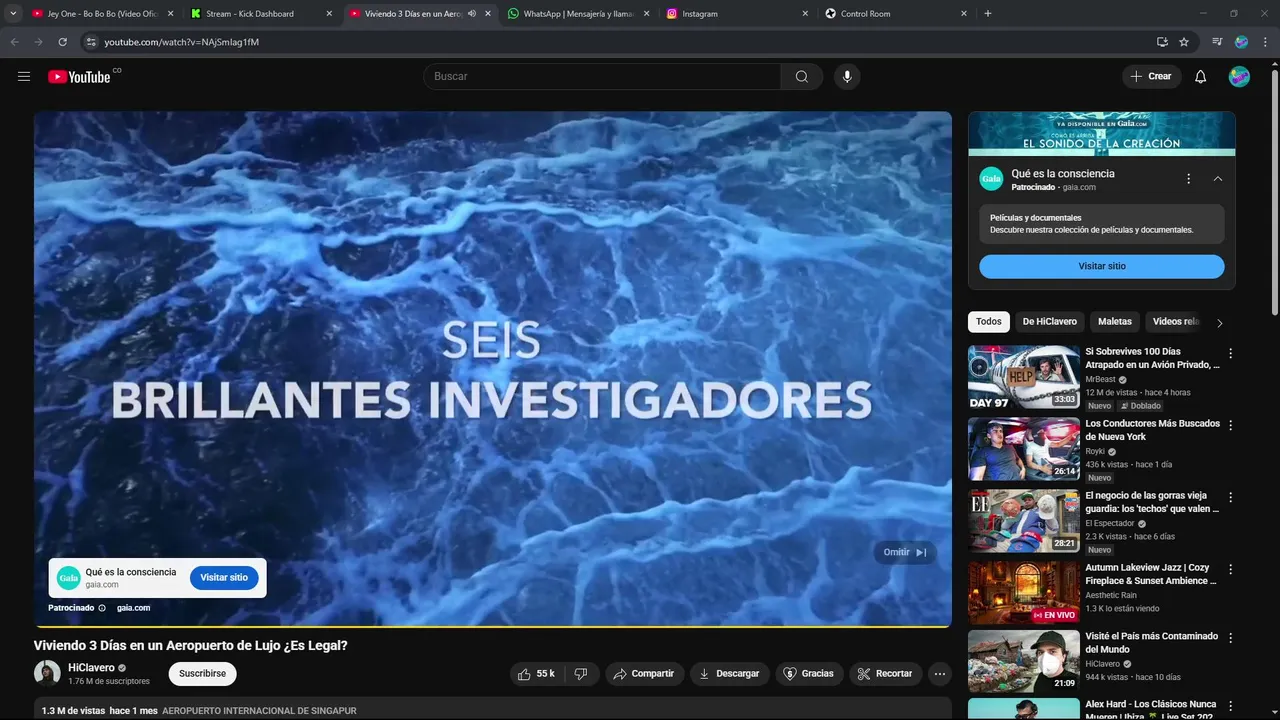
Task: Dislike the video with thumbs down
Action: point(581,674)
